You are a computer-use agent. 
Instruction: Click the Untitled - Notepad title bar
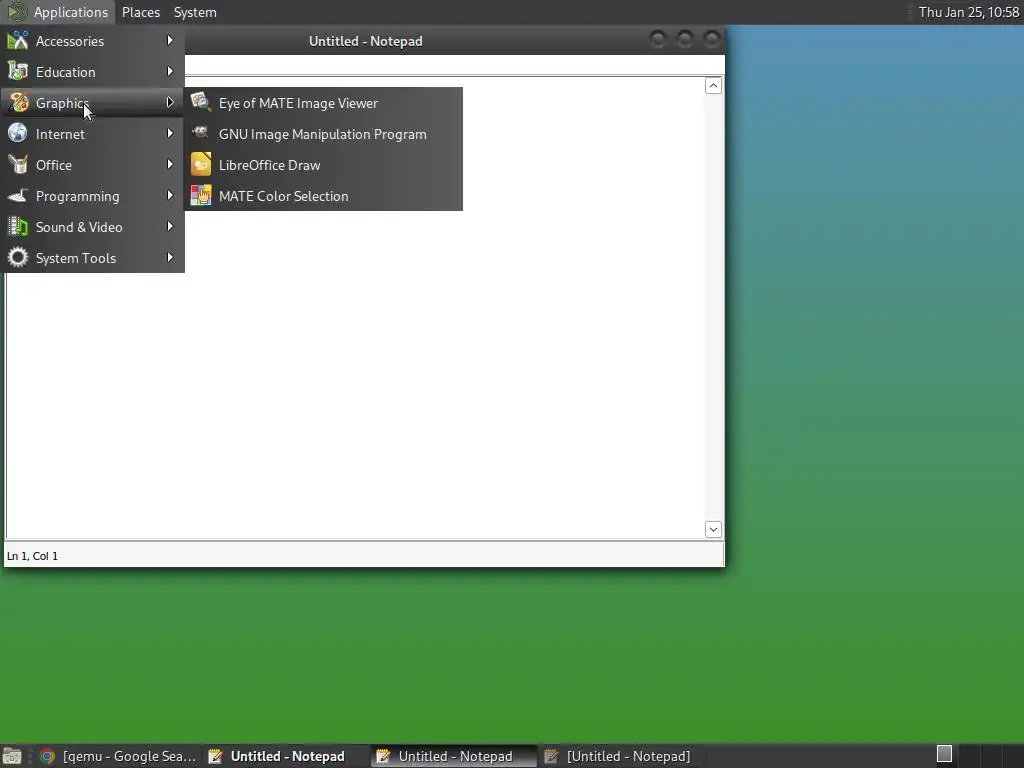click(366, 40)
